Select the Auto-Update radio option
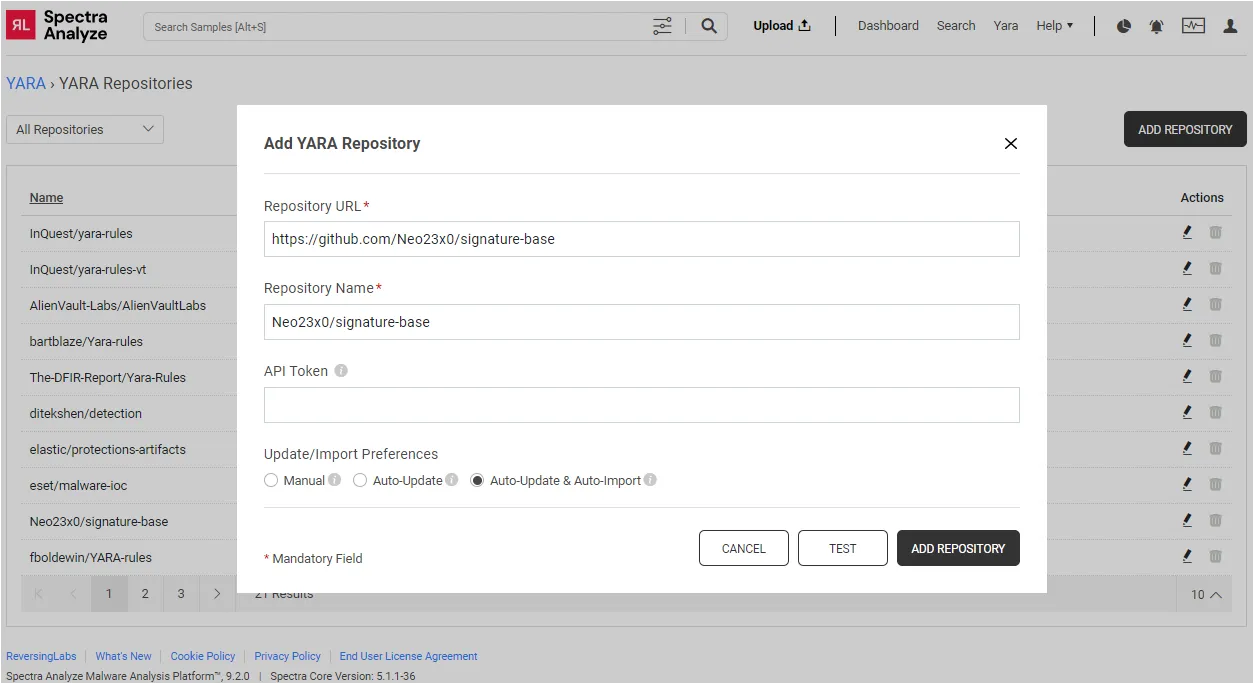Screen dimensions: 1254x684 (360, 480)
